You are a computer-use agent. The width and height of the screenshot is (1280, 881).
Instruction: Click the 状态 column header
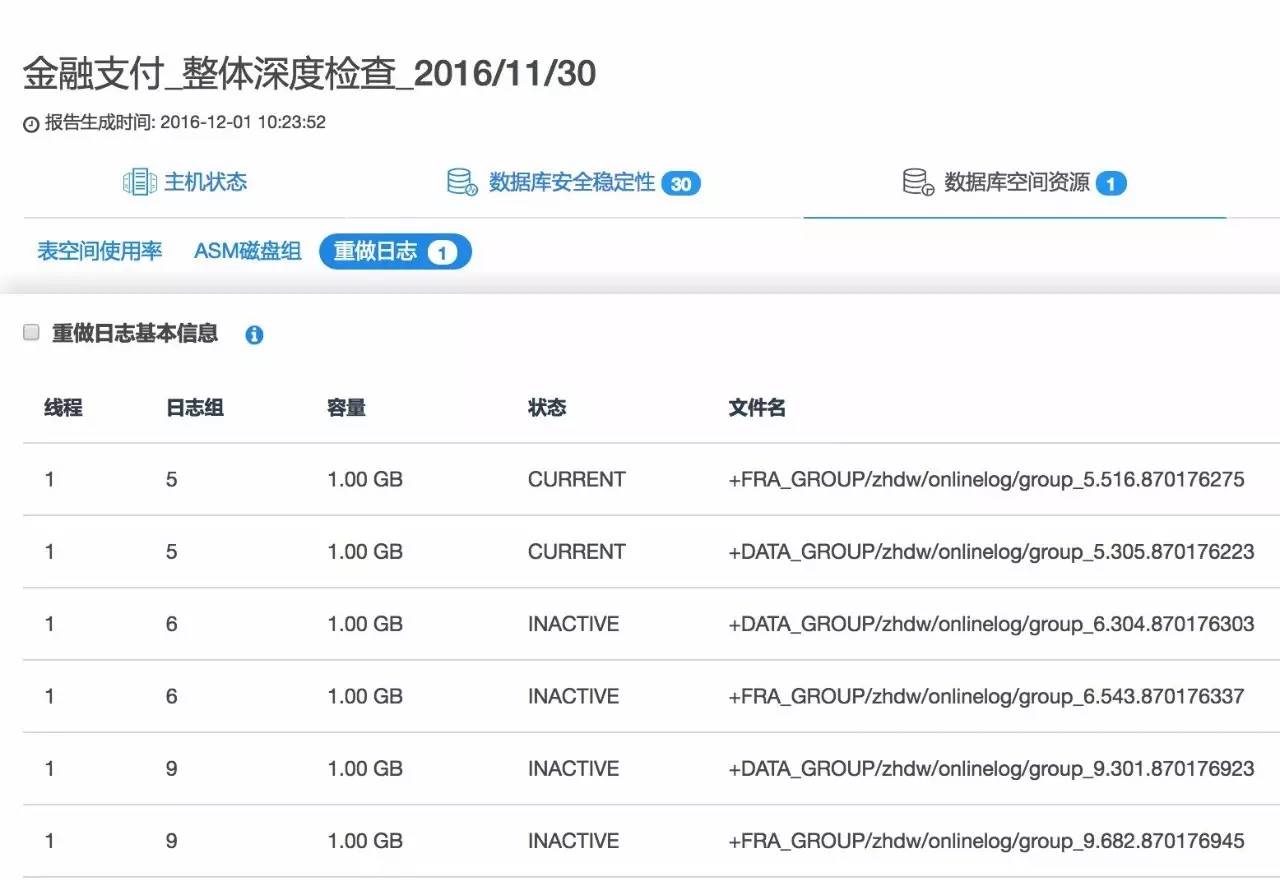click(x=547, y=407)
